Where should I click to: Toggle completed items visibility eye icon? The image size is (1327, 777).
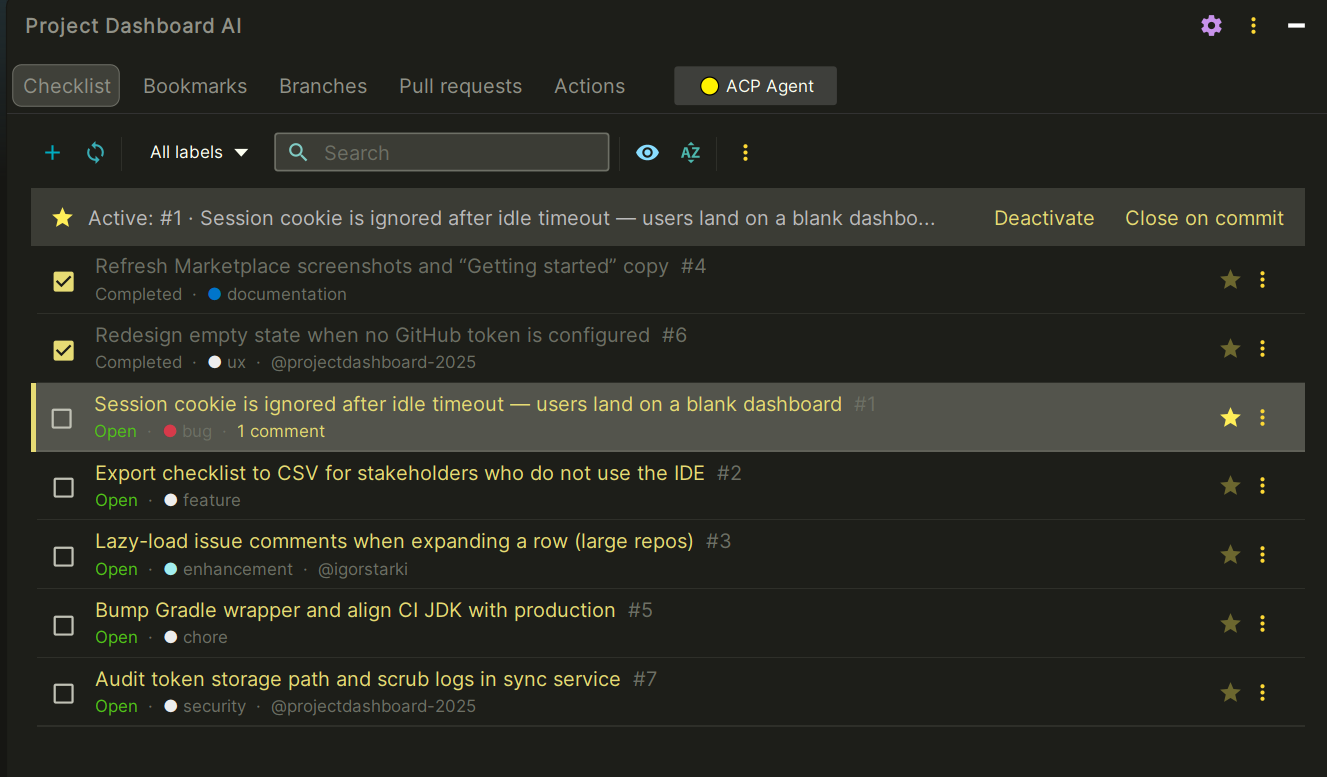(x=648, y=152)
